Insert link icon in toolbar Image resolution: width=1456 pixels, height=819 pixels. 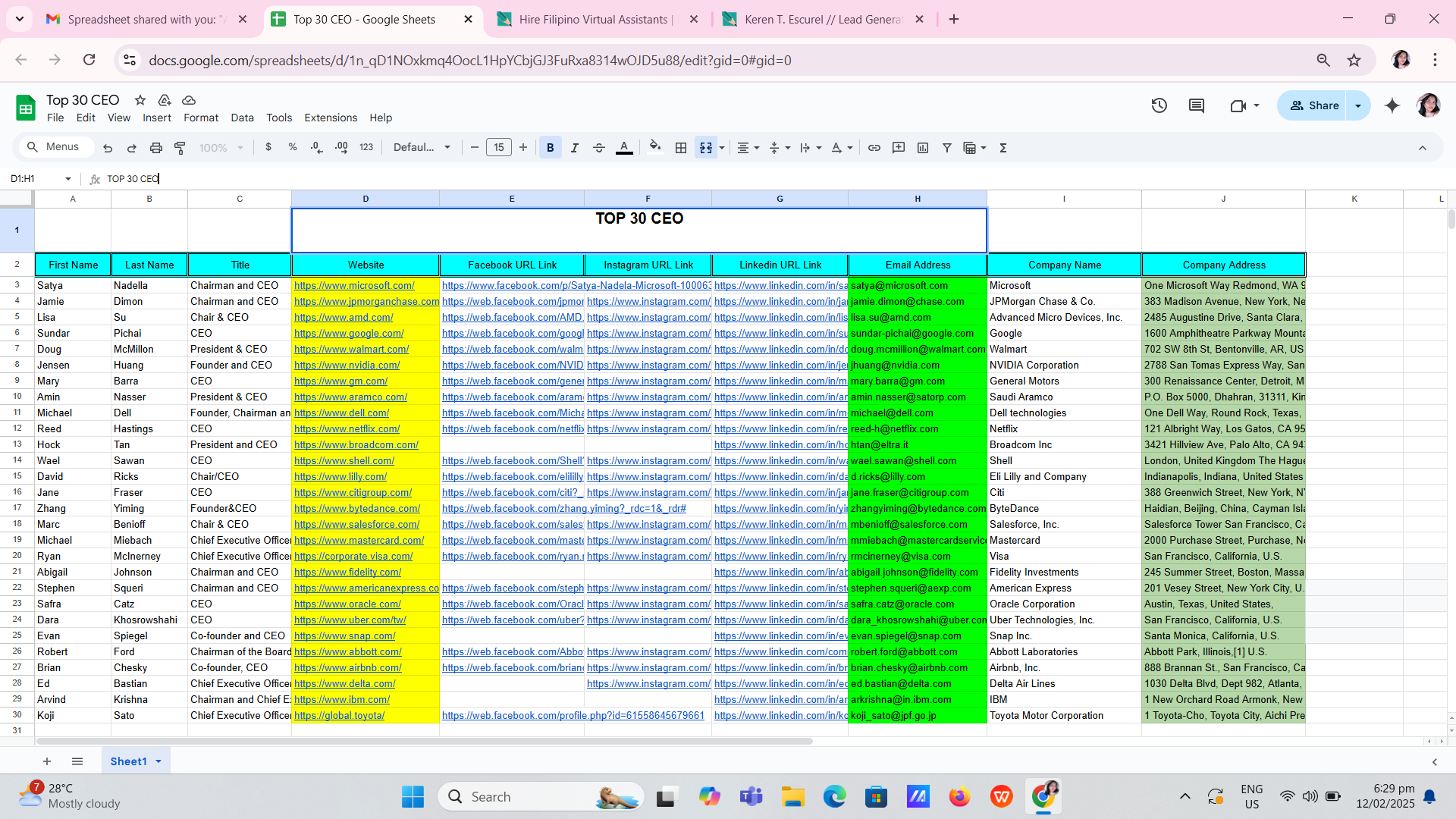coord(874,148)
